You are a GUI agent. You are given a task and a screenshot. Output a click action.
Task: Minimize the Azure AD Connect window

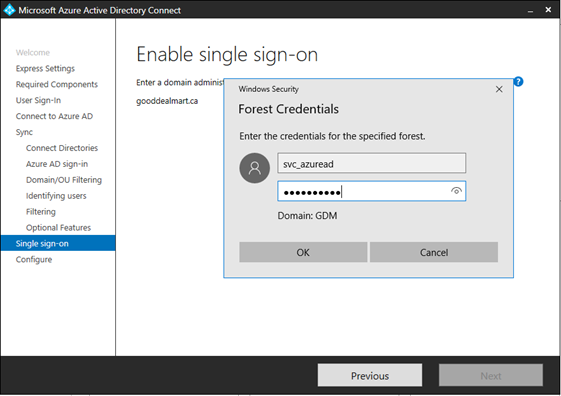coord(530,11)
